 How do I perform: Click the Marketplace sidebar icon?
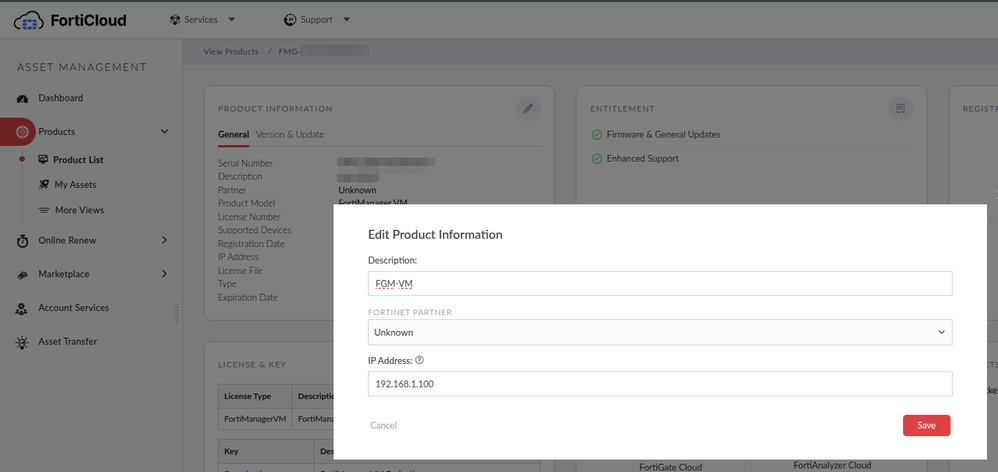pyautogui.click(x=22, y=275)
